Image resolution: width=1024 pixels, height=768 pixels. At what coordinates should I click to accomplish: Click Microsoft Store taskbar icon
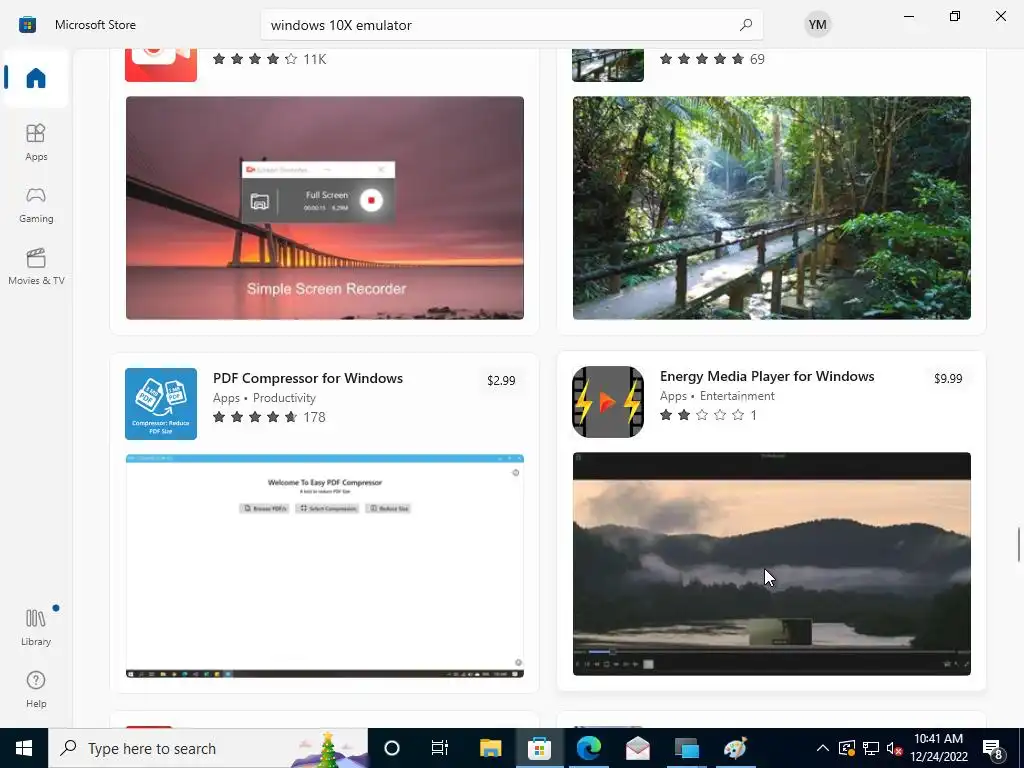(x=539, y=748)
